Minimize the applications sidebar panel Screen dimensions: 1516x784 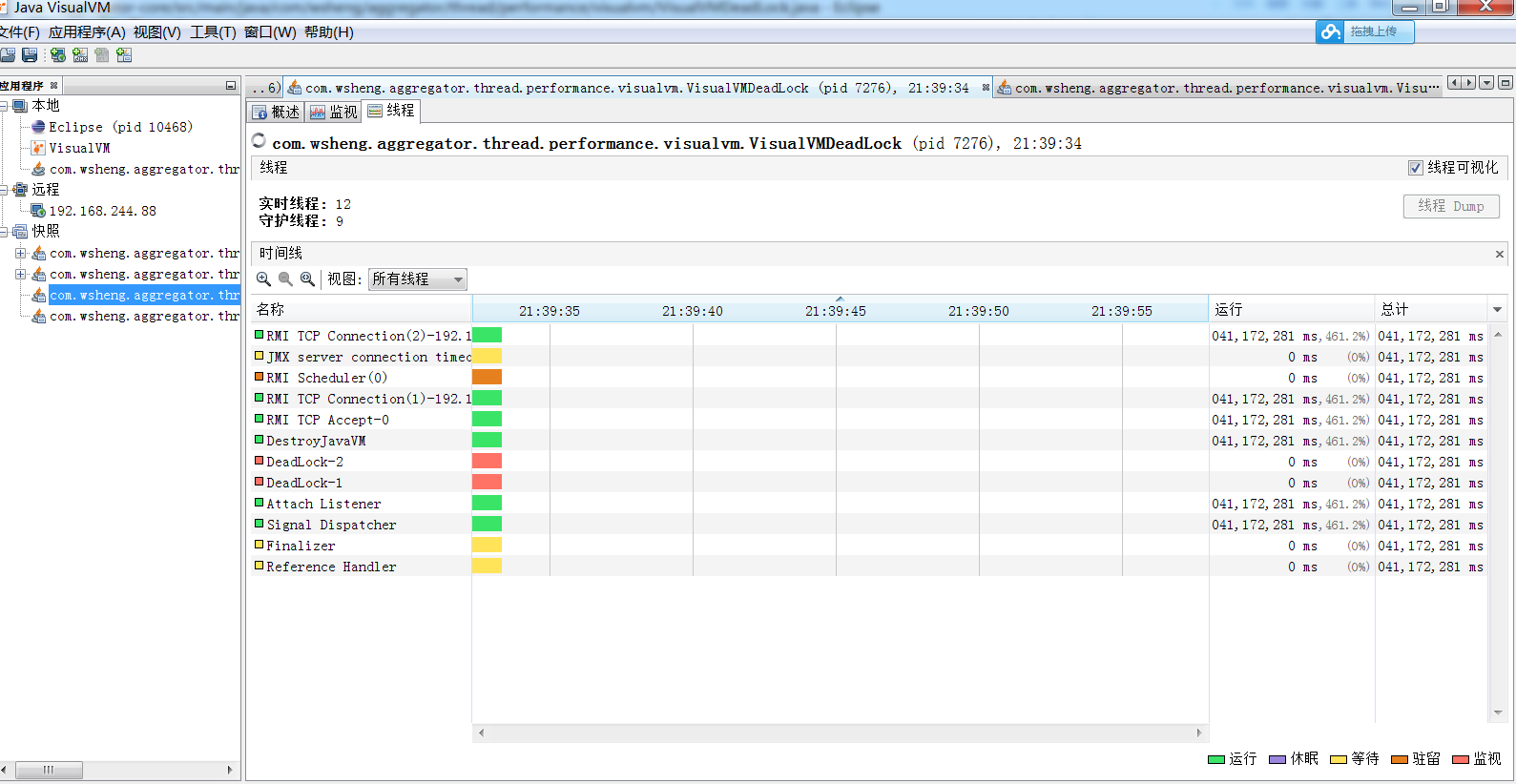click(x=230, y=86)
